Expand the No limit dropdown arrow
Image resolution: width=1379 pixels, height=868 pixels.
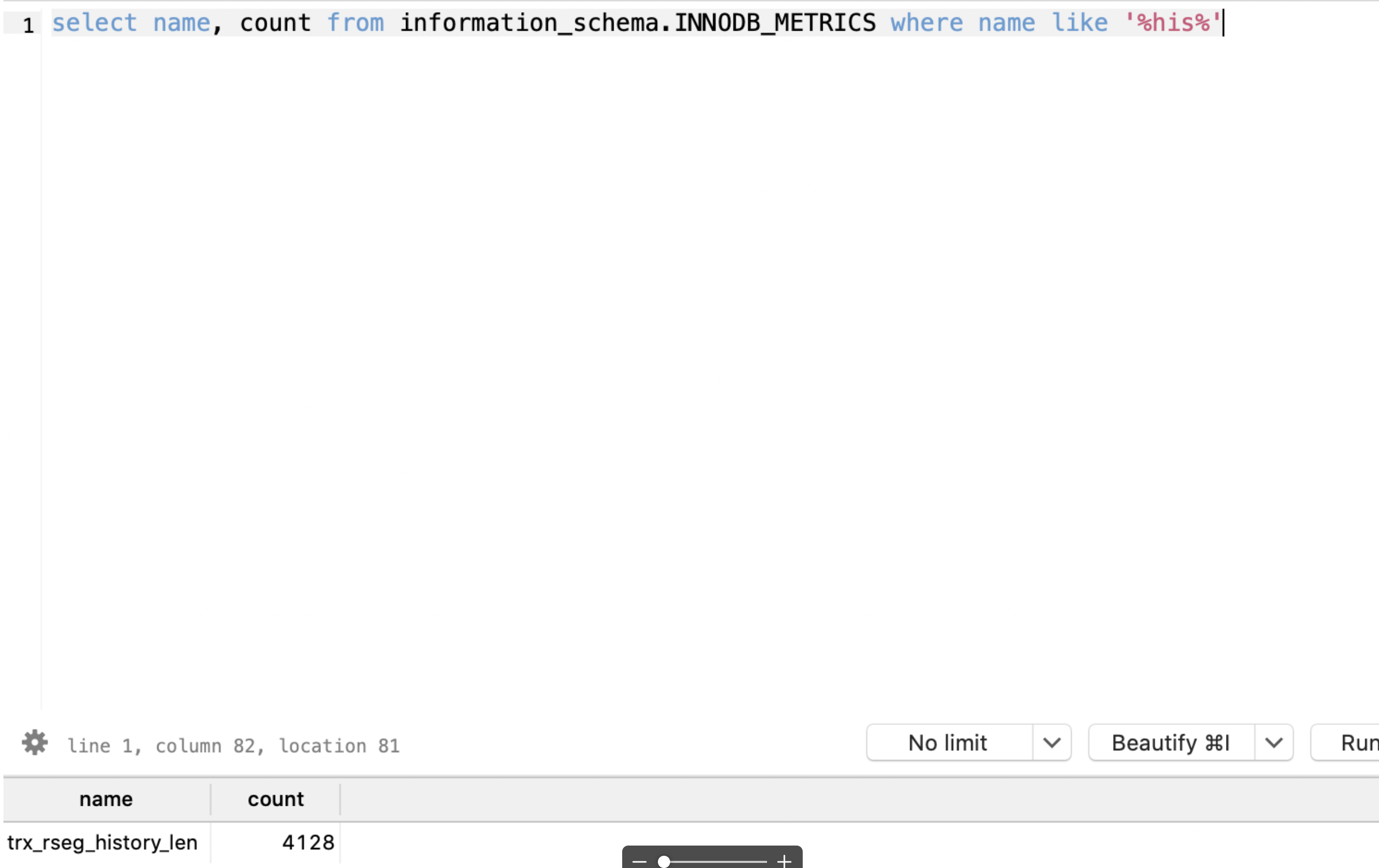tap(1052, 743)
